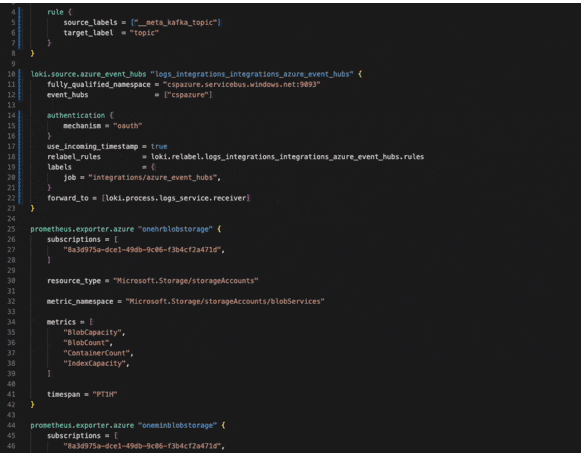Image resolution: width=581 pixels, height=453 pixels.
Task: Click the "__meta_kafka_topic" string
Action: 175,23
